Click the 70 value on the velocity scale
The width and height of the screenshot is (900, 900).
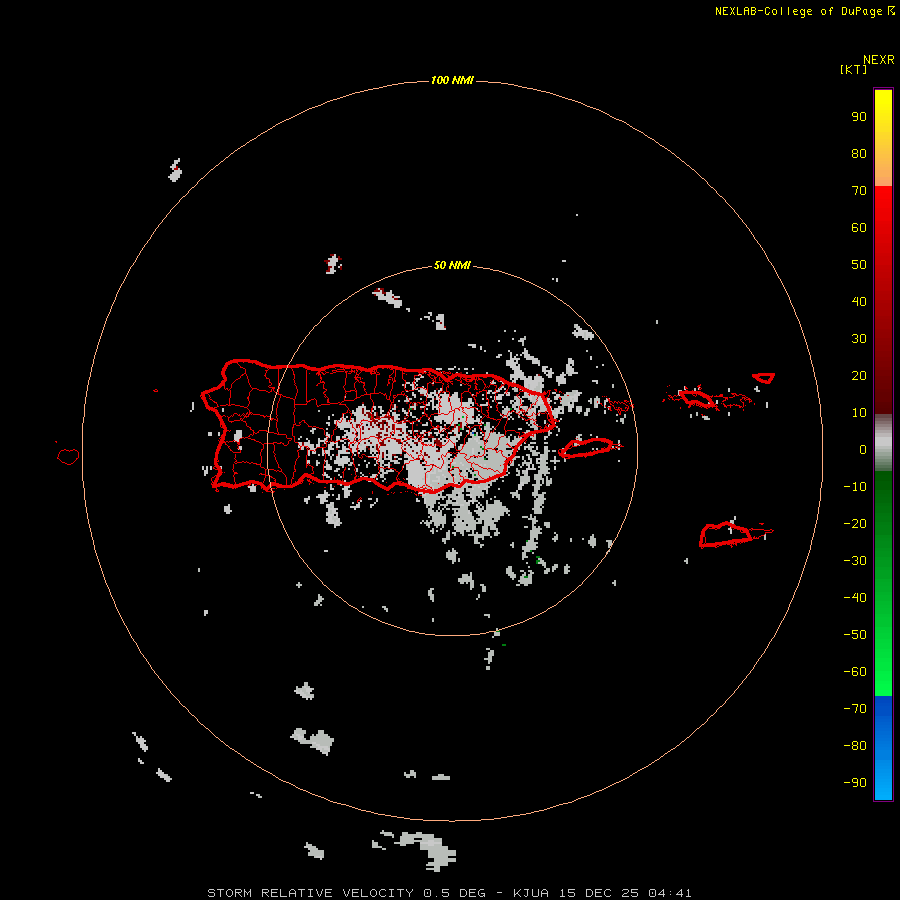click(x=859, y=191)
